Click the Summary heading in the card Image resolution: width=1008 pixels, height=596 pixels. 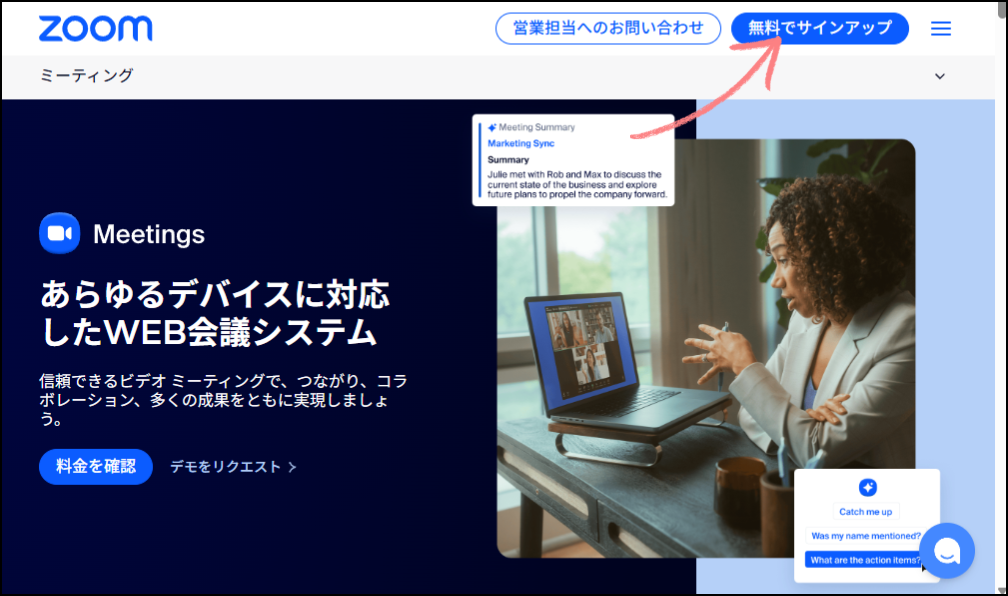tap(508, 159)
